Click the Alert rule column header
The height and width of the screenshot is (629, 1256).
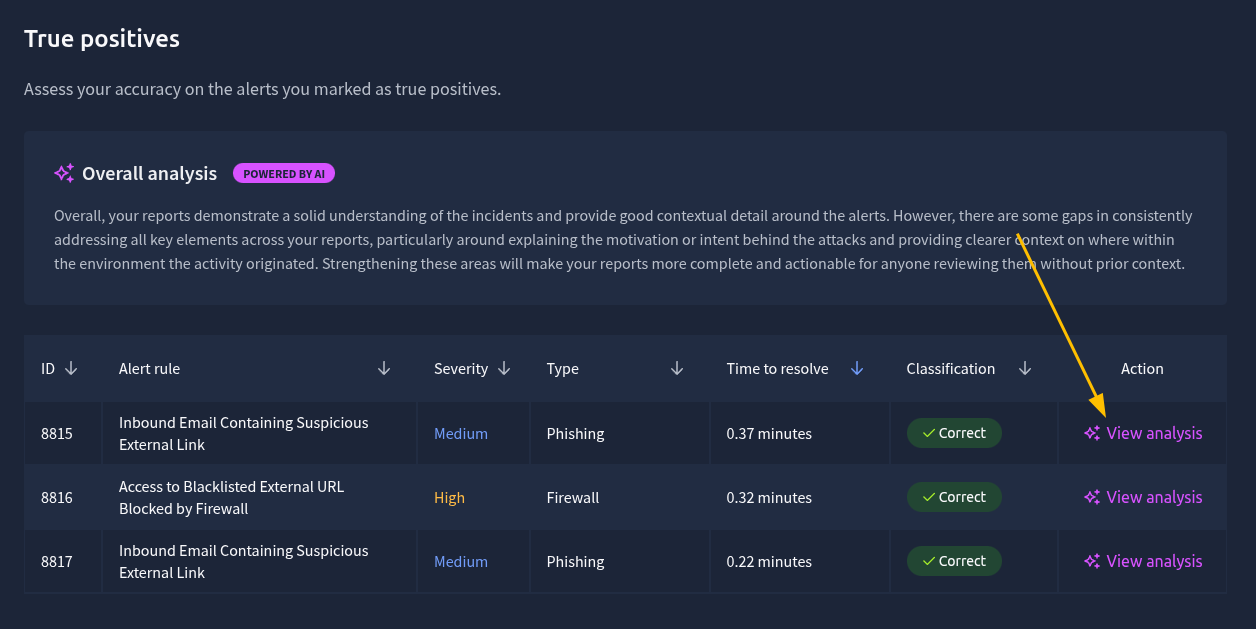(150, 369)
